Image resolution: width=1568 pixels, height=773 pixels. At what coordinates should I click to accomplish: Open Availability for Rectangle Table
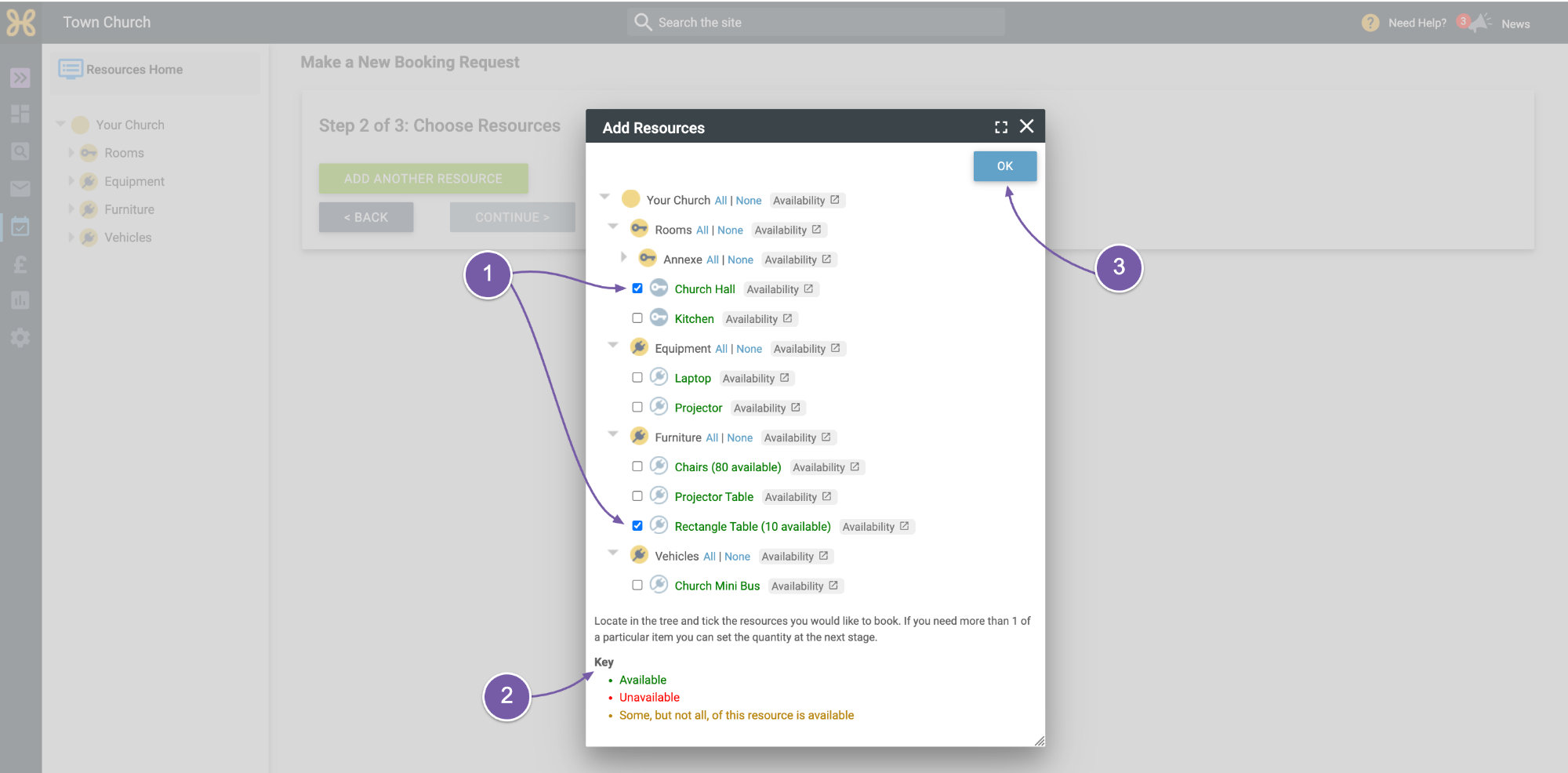876,527
